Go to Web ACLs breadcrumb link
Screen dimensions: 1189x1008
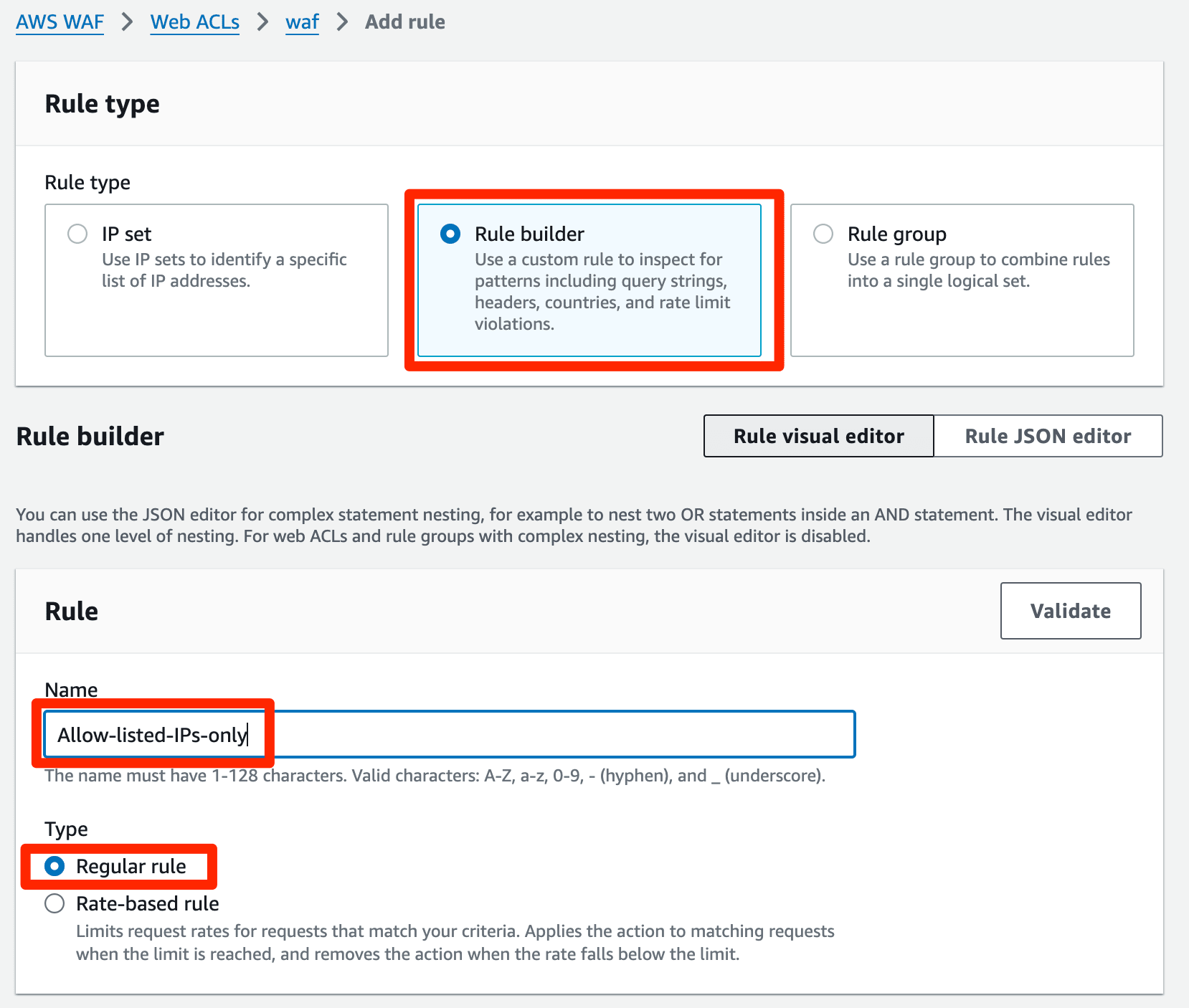coord(194,22)
